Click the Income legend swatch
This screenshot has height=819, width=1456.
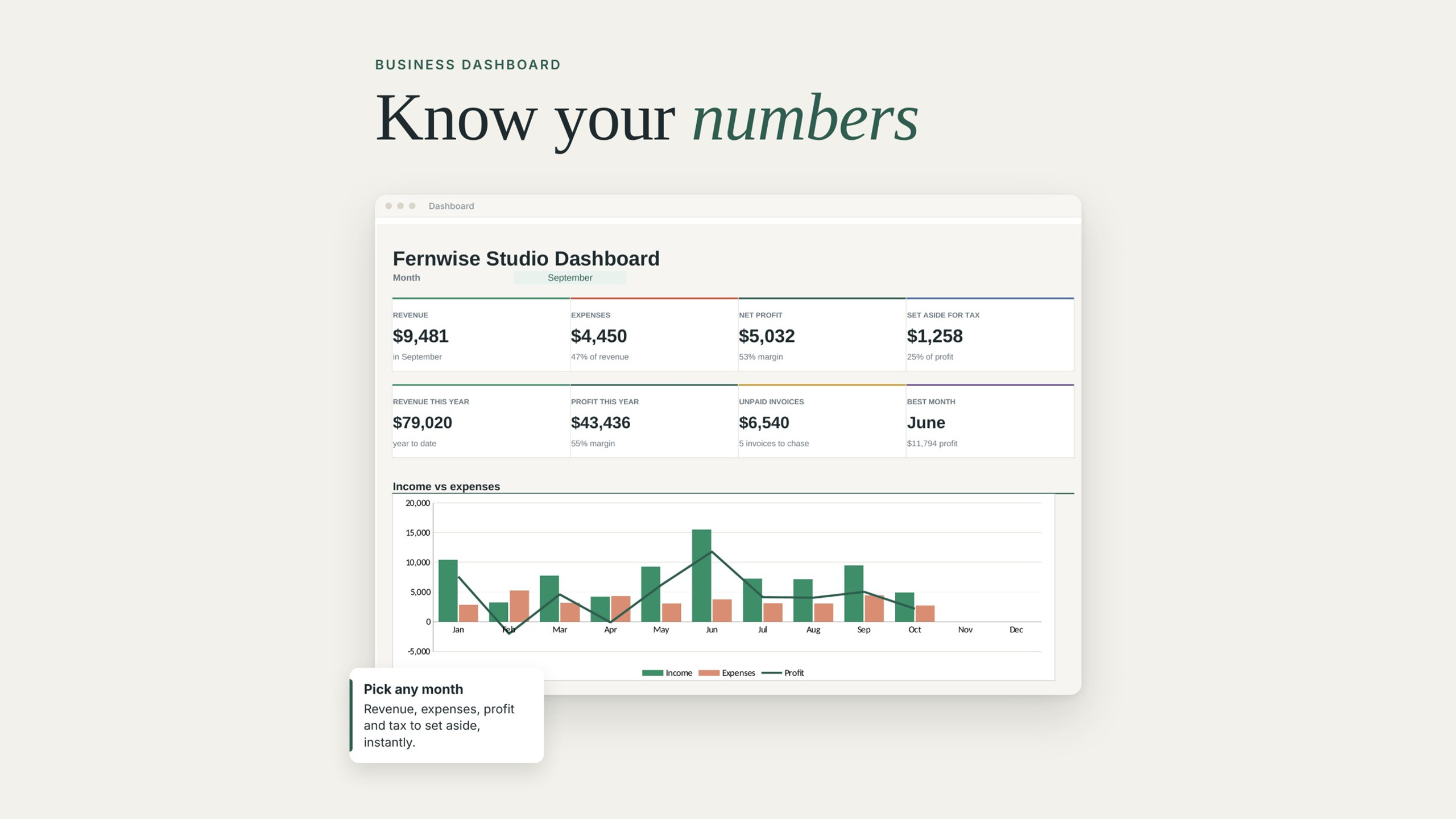(652, 673)
